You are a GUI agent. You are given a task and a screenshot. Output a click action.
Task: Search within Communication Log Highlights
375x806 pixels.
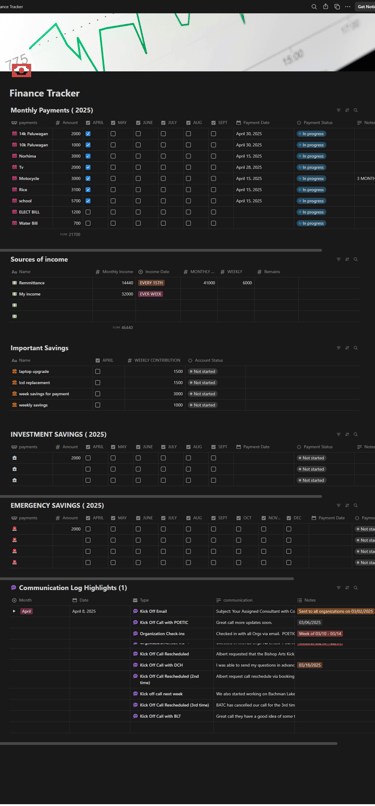point(355,588)
